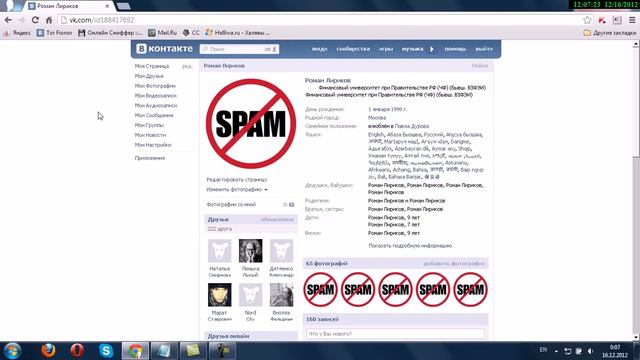Open Мои Друзья in left menu
Viewport: 640px width, 360px height.
(149, 76)
